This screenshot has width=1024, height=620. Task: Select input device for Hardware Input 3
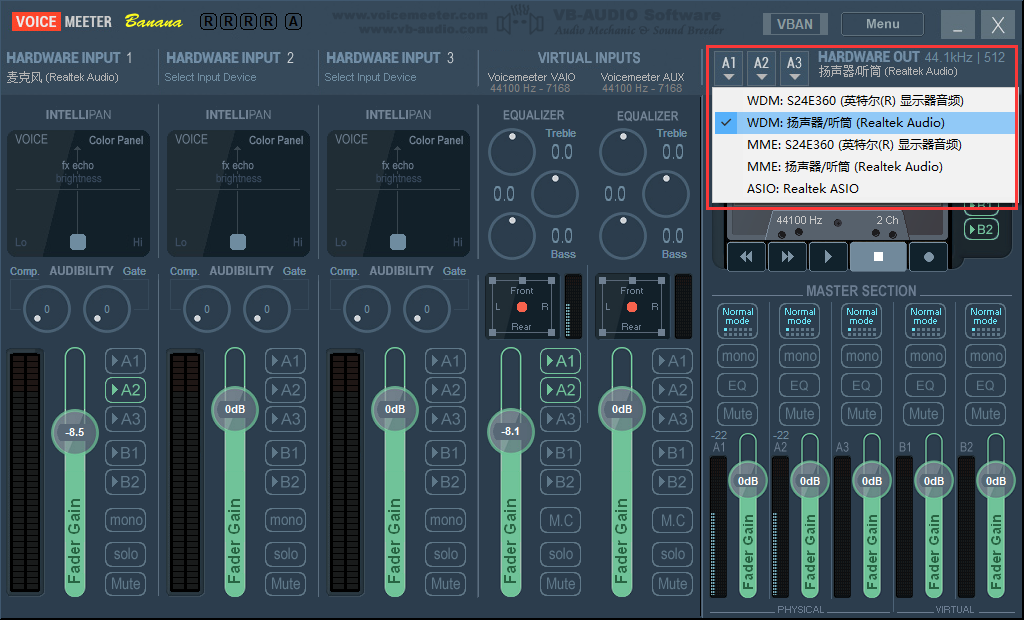(x=370, y=77)
